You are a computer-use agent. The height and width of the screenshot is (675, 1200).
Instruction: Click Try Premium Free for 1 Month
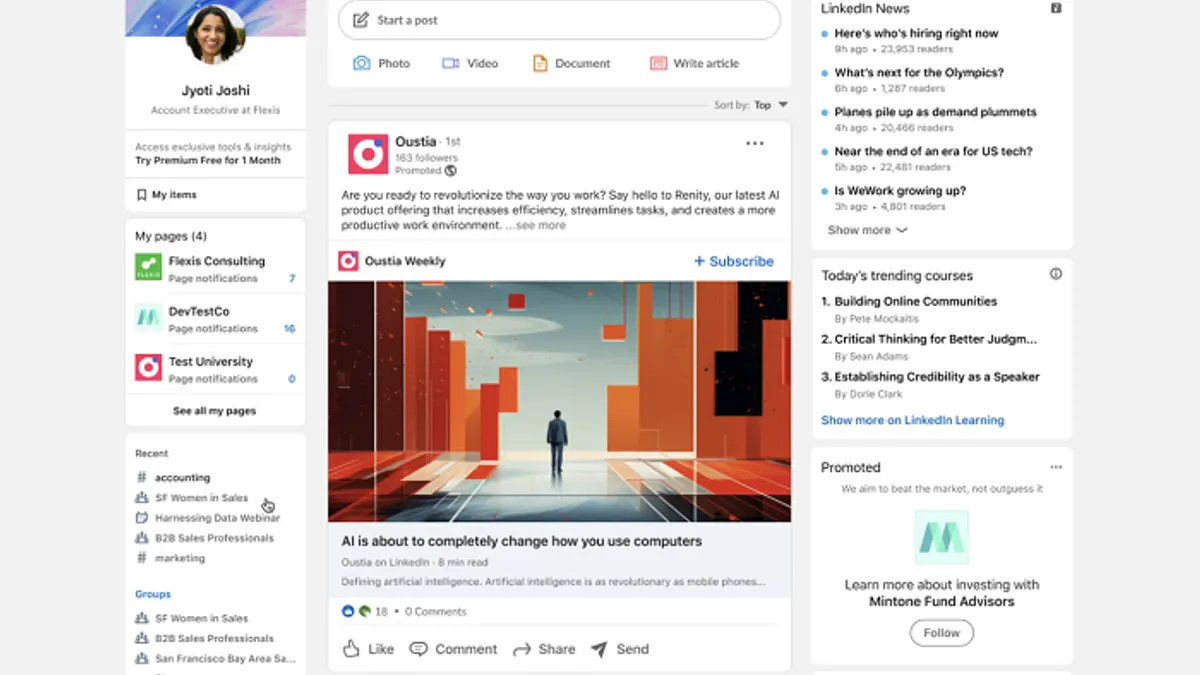point(208,160)
